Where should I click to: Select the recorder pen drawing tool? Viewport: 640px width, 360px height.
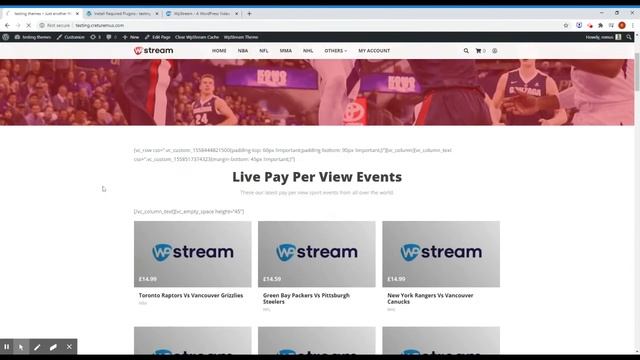tap(37, 347)
